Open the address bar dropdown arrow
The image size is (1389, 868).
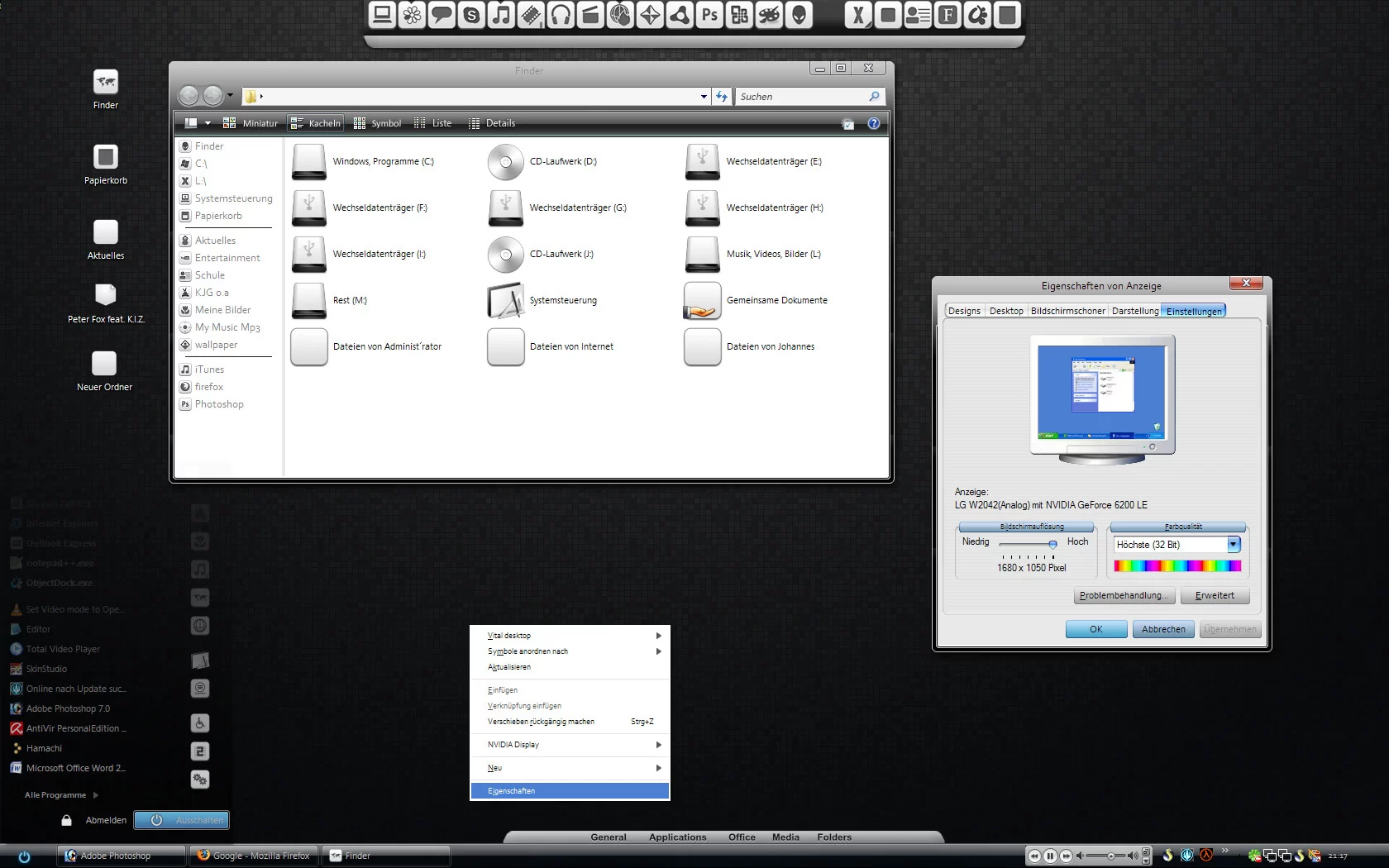704,97
